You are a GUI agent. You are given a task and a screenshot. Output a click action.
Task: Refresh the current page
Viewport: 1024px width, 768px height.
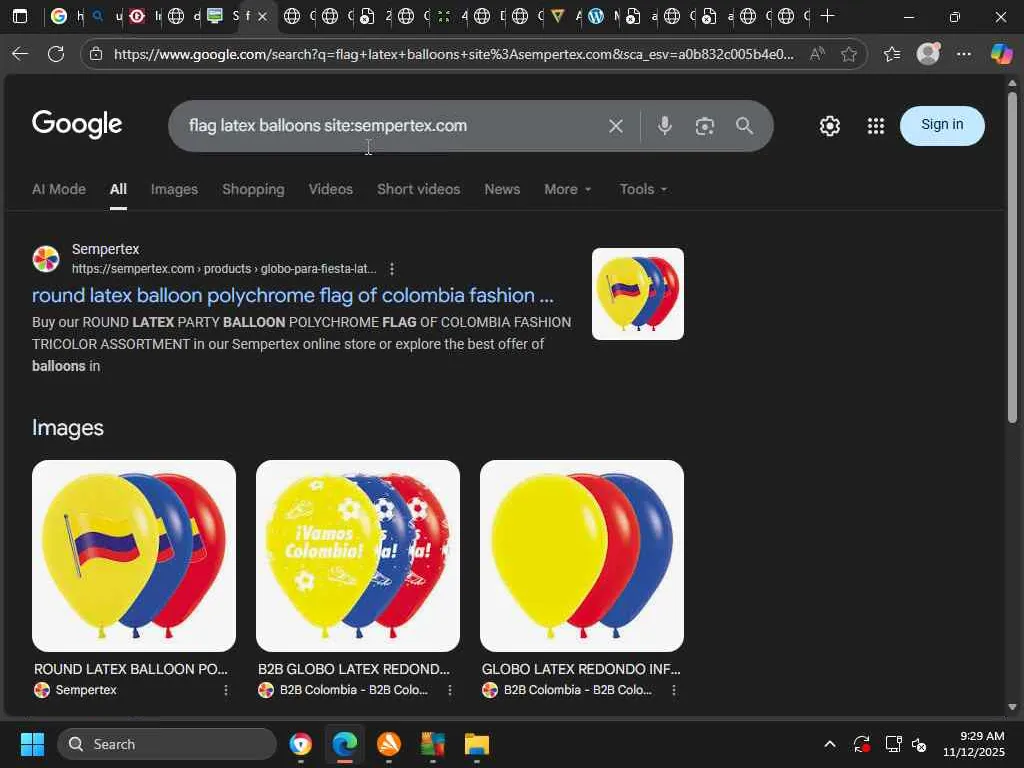[x=56, y=54]
